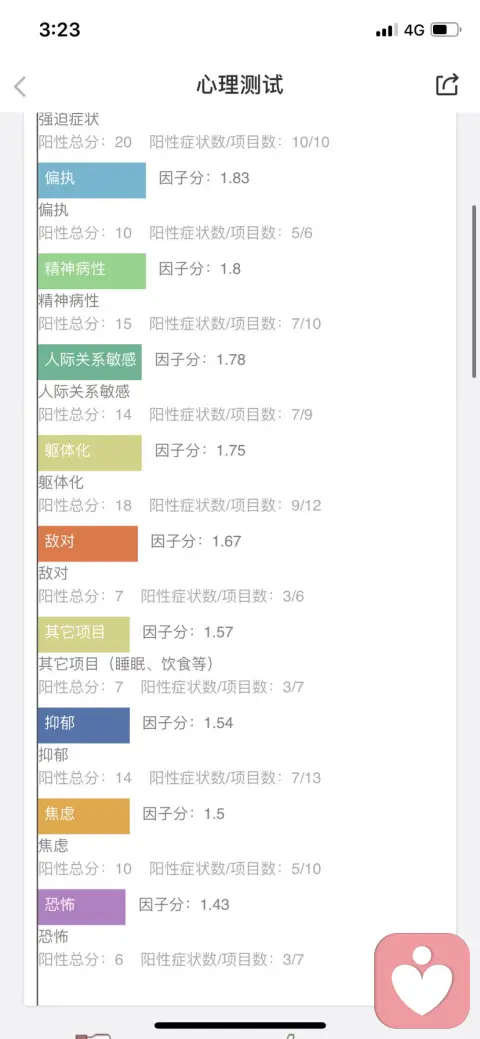Tap the pink heart floating icon
Screen dimensions: 480x1039
pos(422,981)
